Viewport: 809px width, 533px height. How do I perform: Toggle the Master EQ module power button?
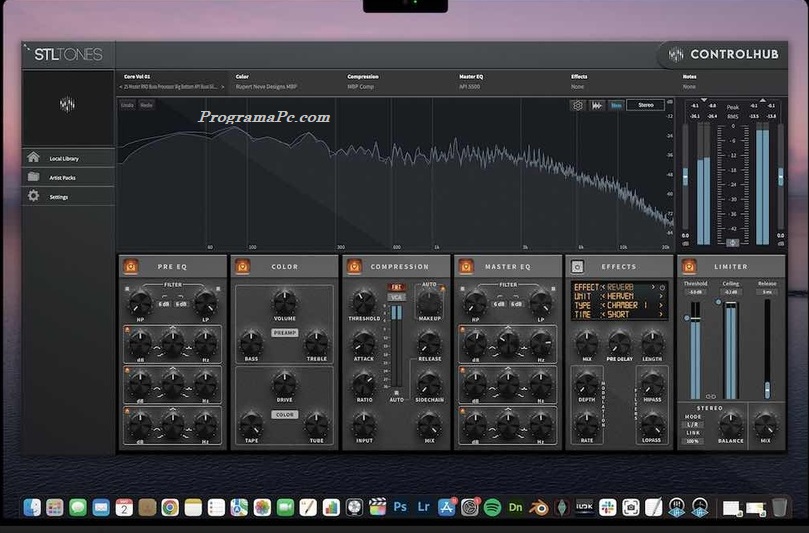tap(466, 266)
